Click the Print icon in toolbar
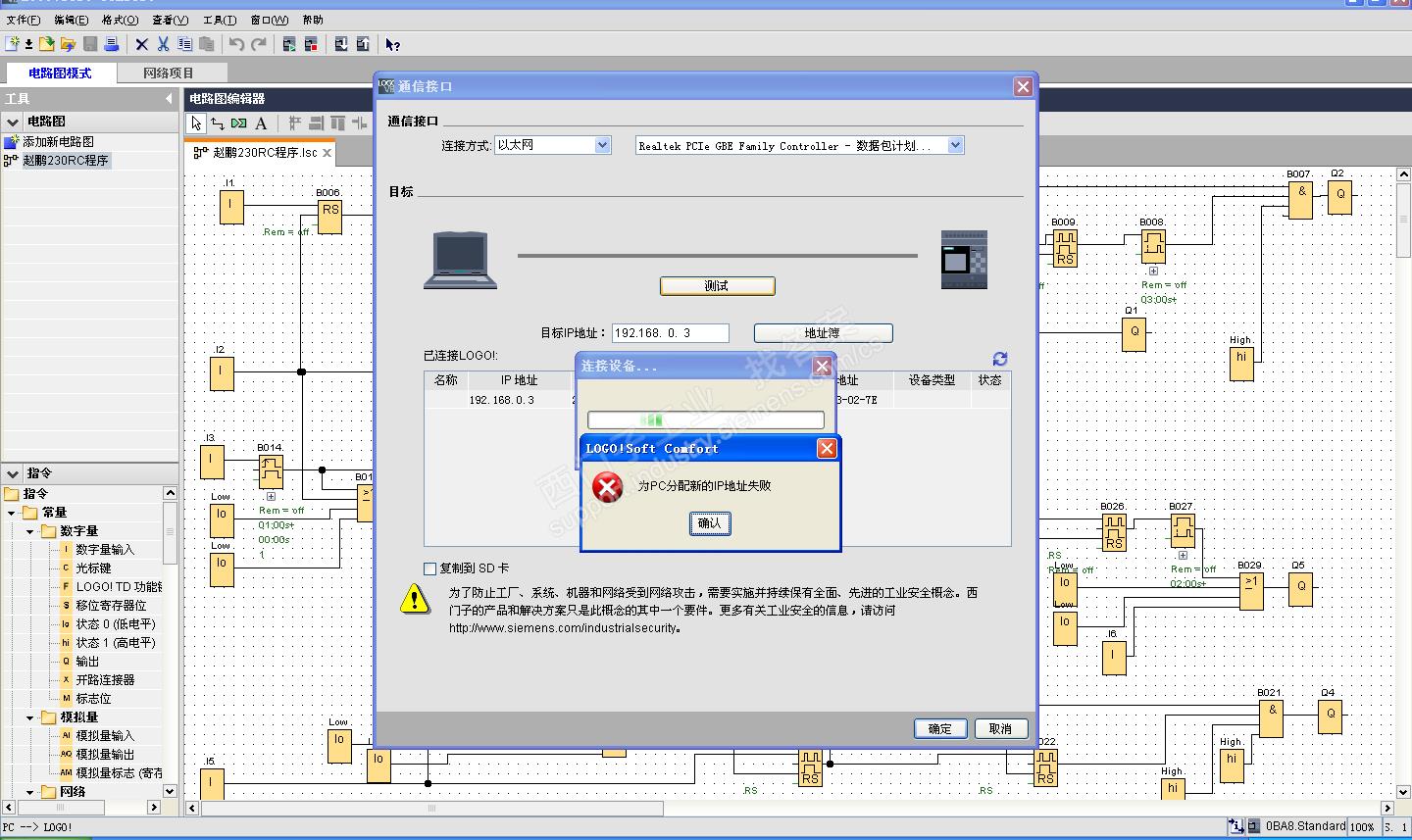Image resolution: width=1412 pixels, height=840 pixels. click(x=112, y=44)
